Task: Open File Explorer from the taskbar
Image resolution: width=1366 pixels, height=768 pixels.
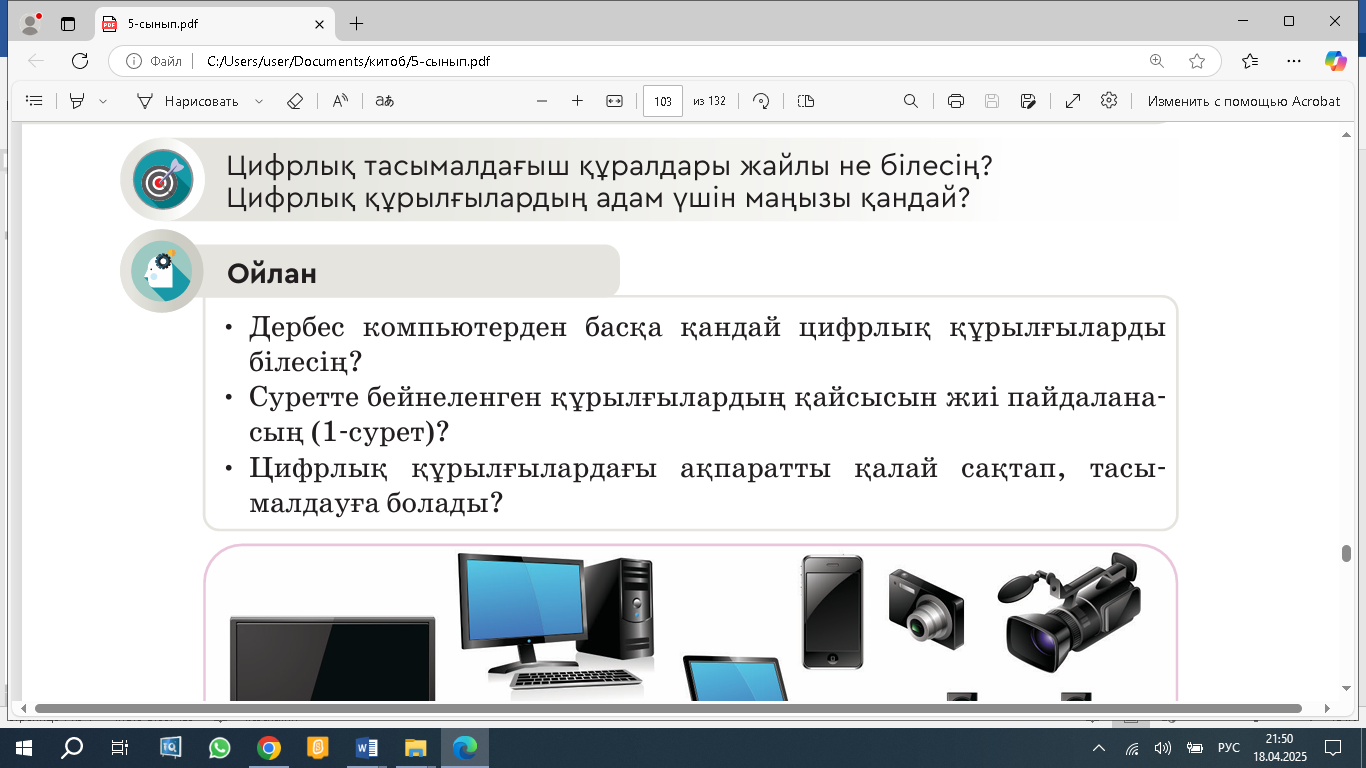Action: pos(415,747)
